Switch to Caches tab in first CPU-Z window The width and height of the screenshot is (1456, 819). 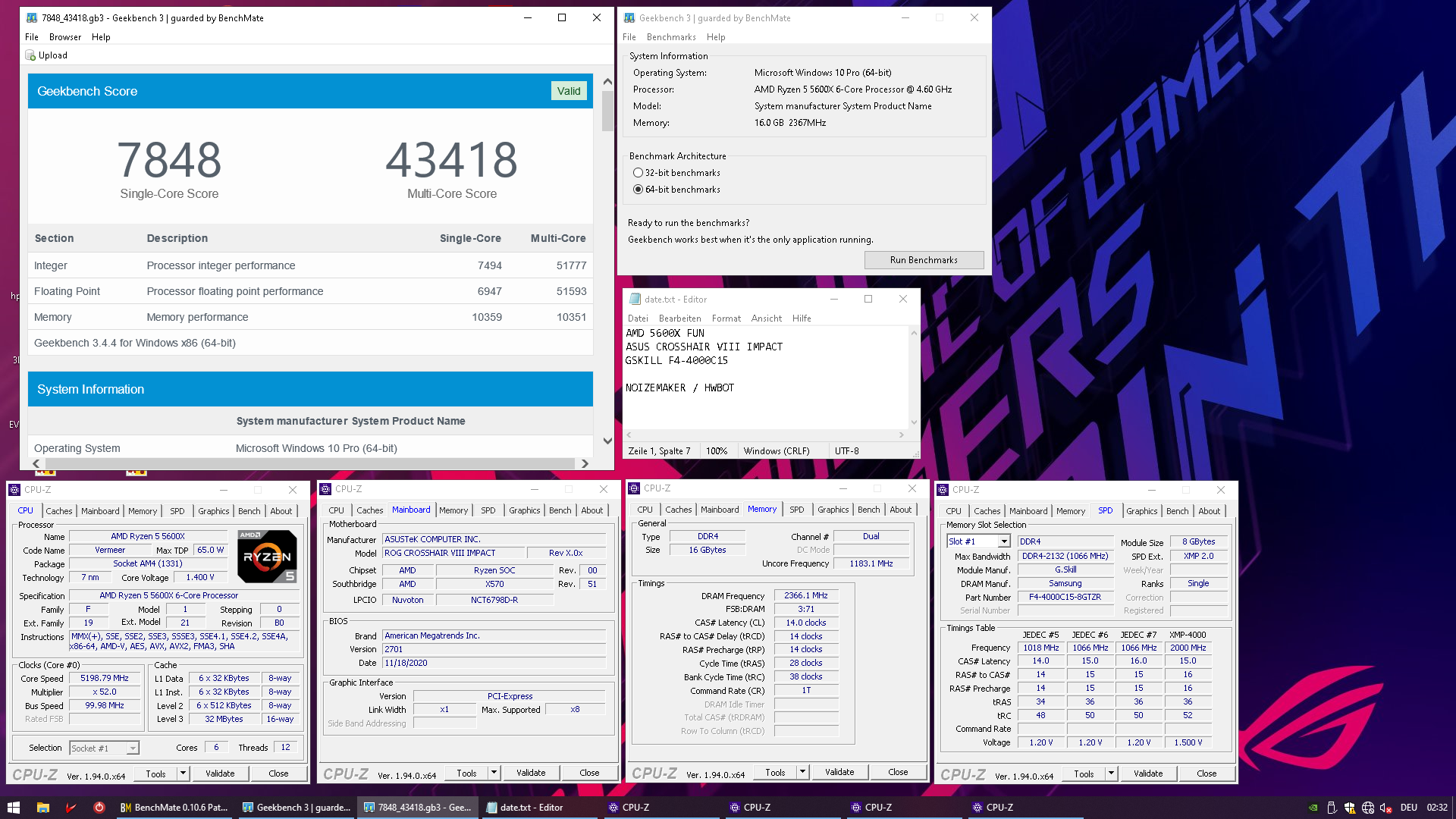point(59,511)
